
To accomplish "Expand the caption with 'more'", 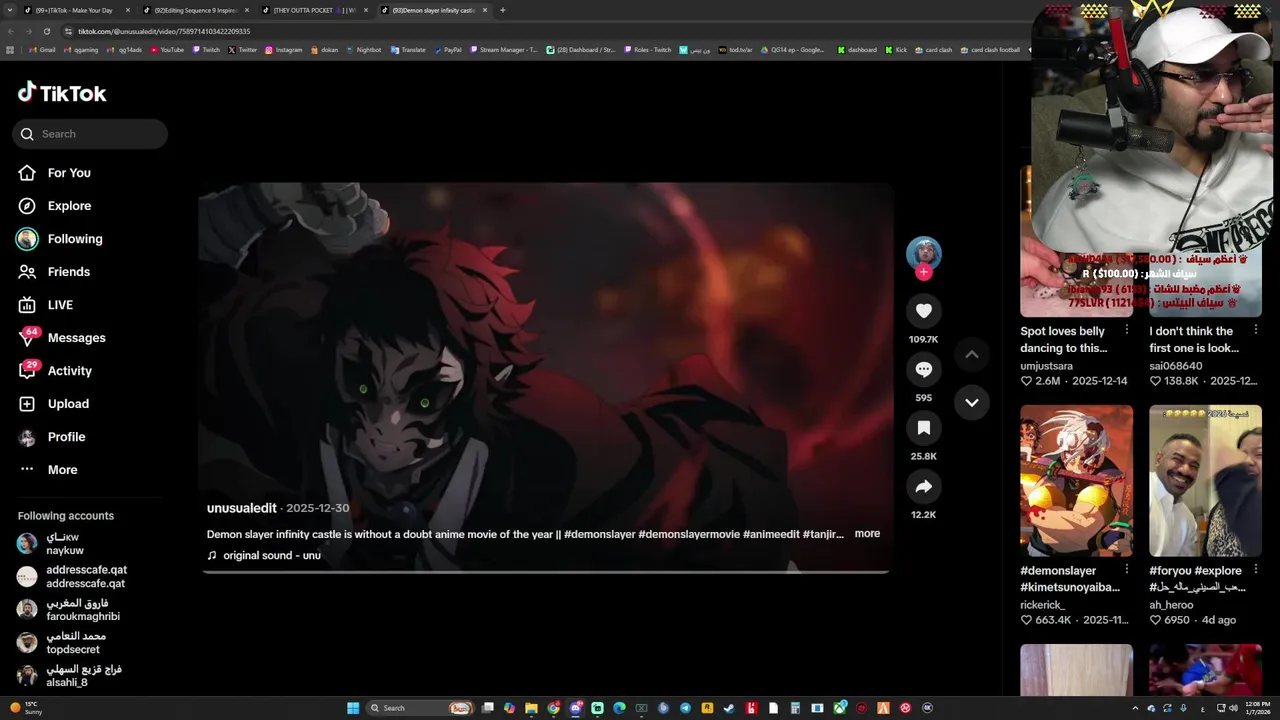I will tap(867, 534).
